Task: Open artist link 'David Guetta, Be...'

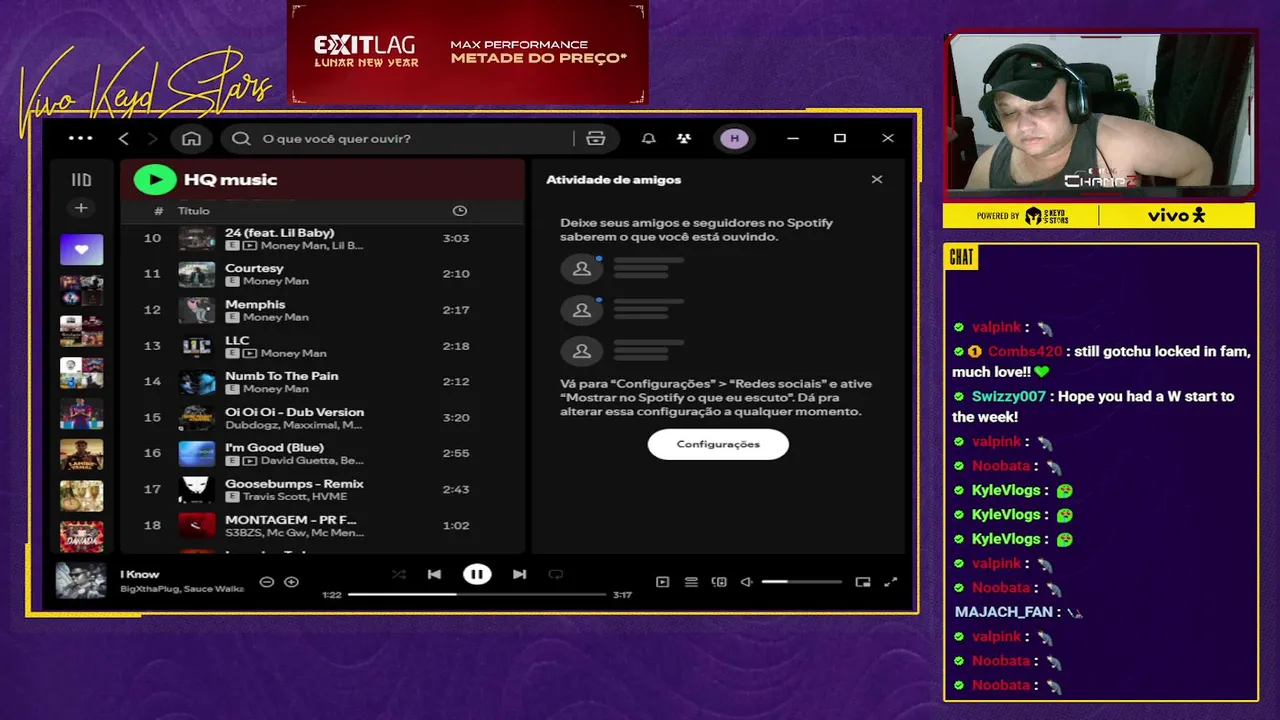Action: [x=312, y=461]
